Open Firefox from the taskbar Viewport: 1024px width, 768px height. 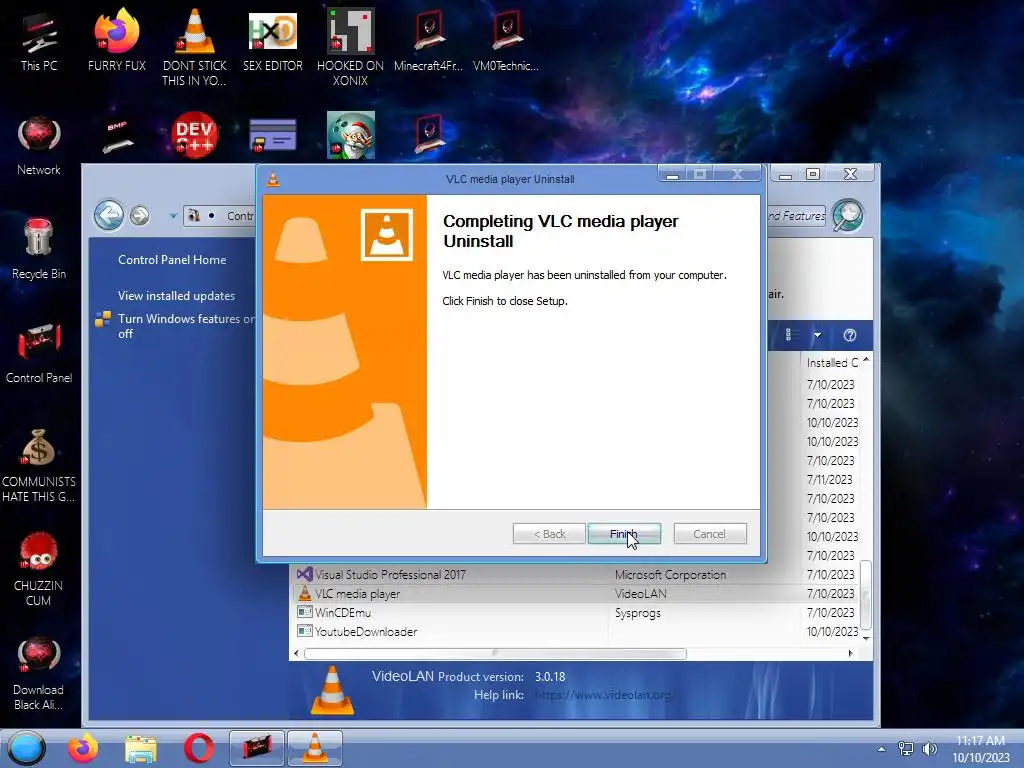click(83, 748)
